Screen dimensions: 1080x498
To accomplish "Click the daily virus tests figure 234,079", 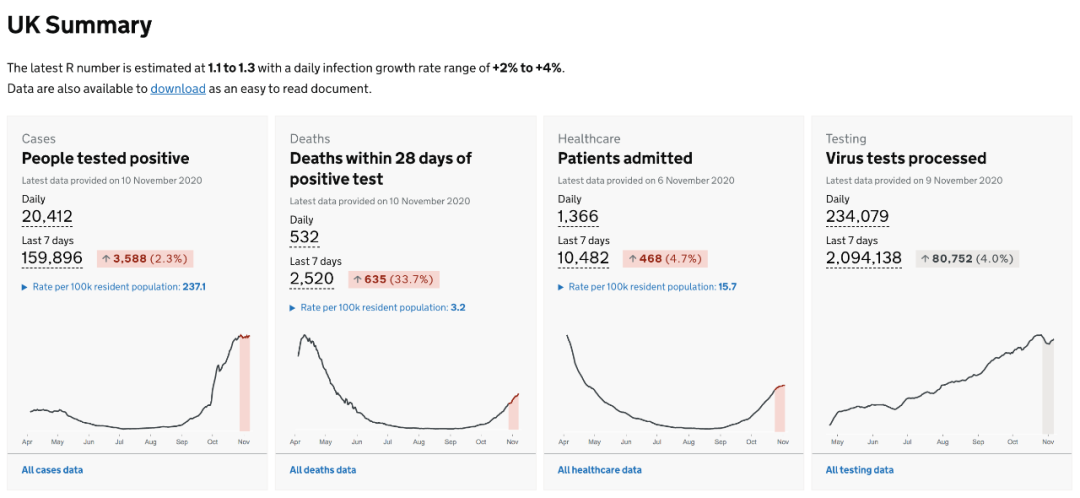I will pos(858,217).
